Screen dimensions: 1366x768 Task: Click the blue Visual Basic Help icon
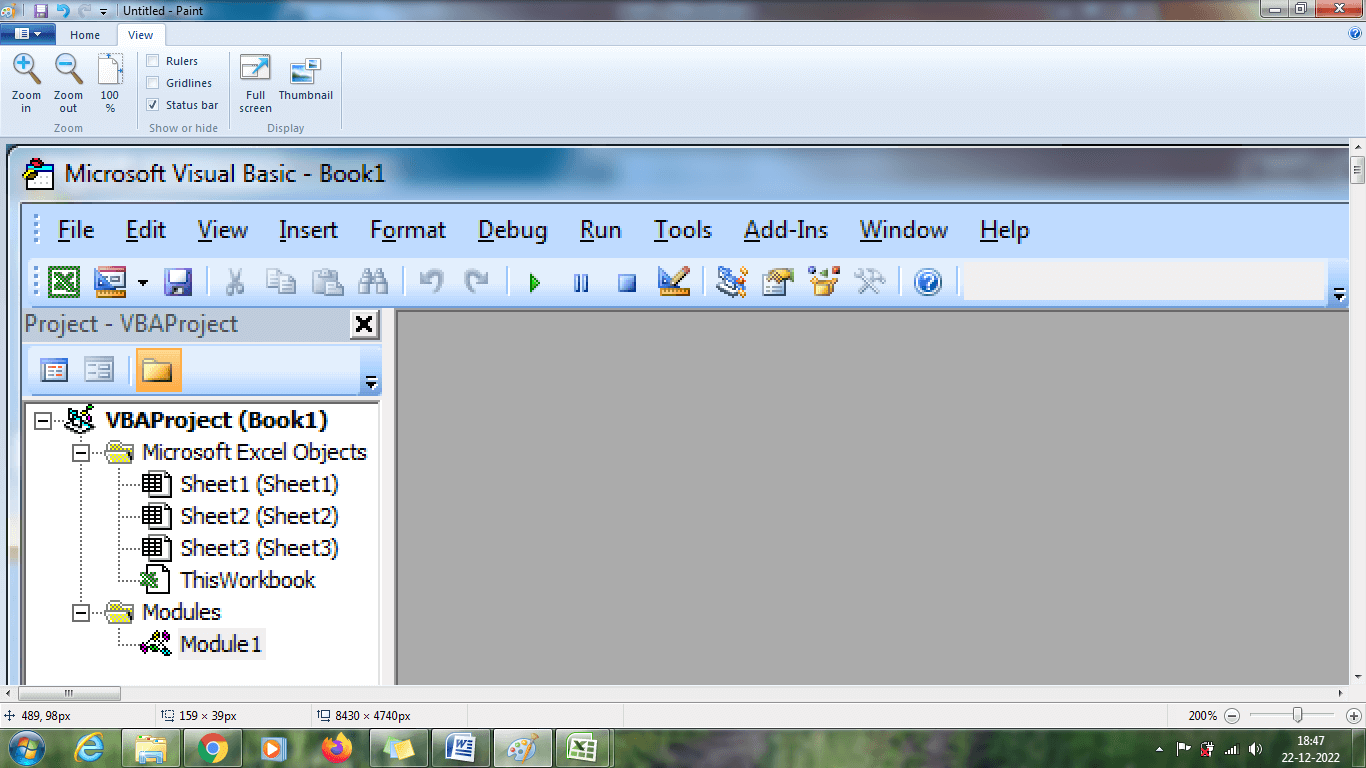point(928,282)
